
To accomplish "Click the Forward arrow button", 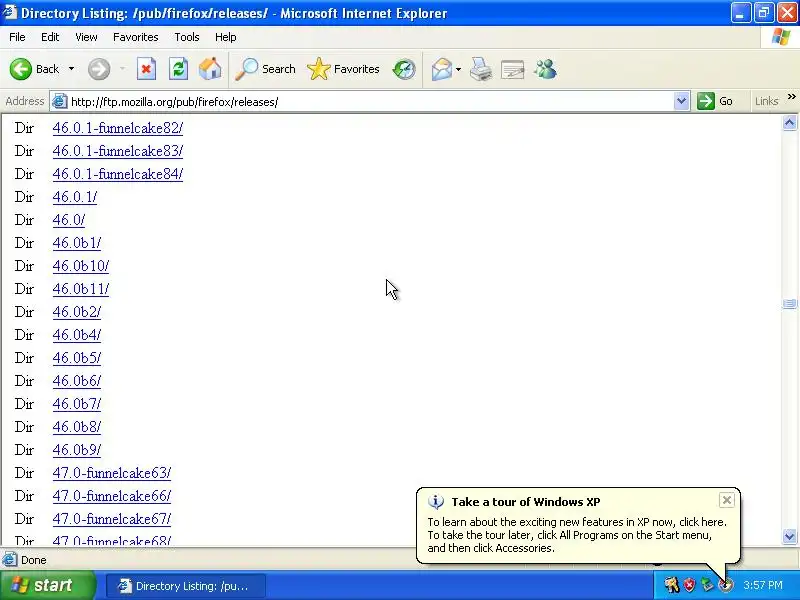I will click(98, 69).
